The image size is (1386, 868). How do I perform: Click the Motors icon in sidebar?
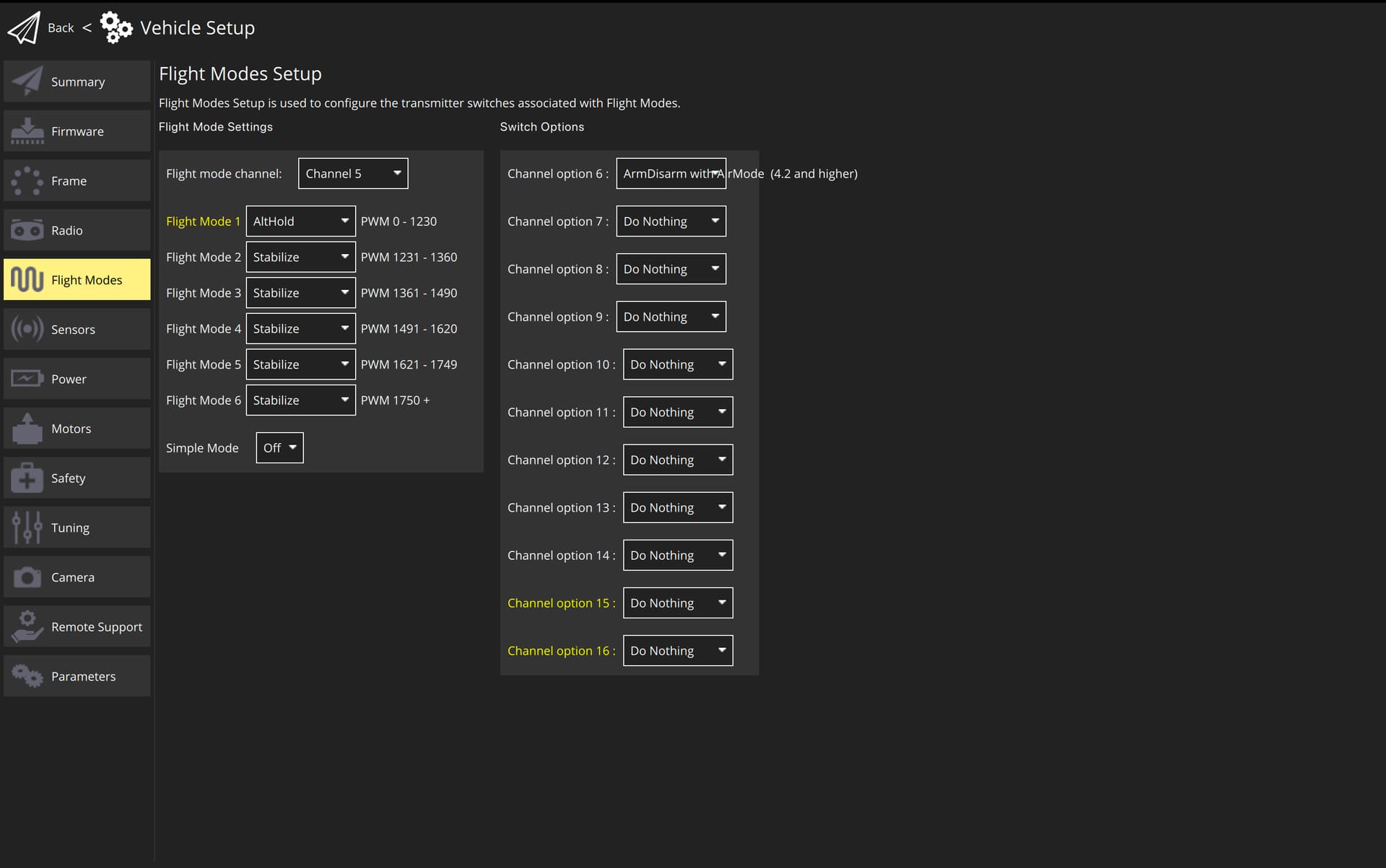pyautogui.click(x=27, y=429)
